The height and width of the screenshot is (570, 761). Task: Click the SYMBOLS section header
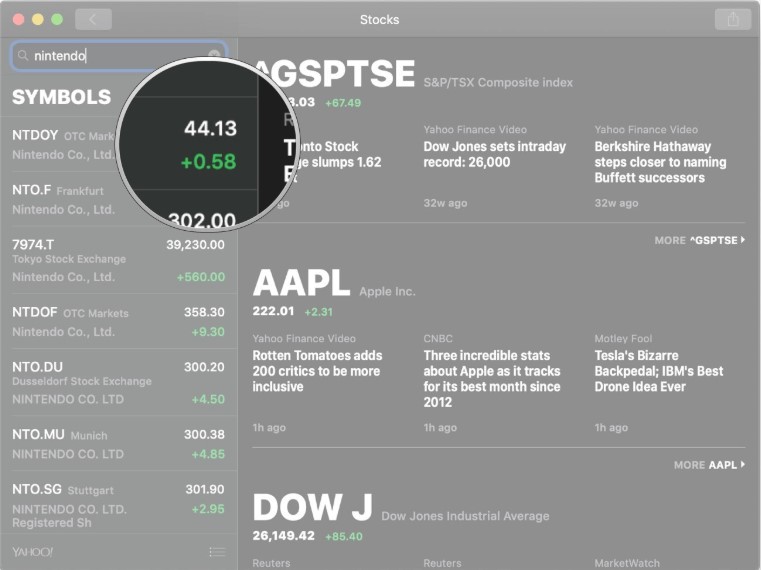click(x=62, y=97)
